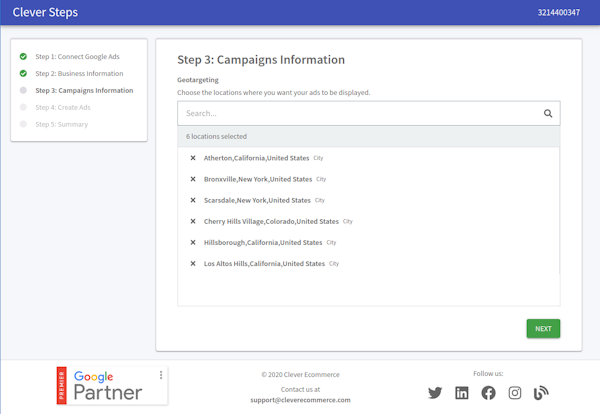
Task: Remove Atherton, California location
Action: [x=193, y=158]
